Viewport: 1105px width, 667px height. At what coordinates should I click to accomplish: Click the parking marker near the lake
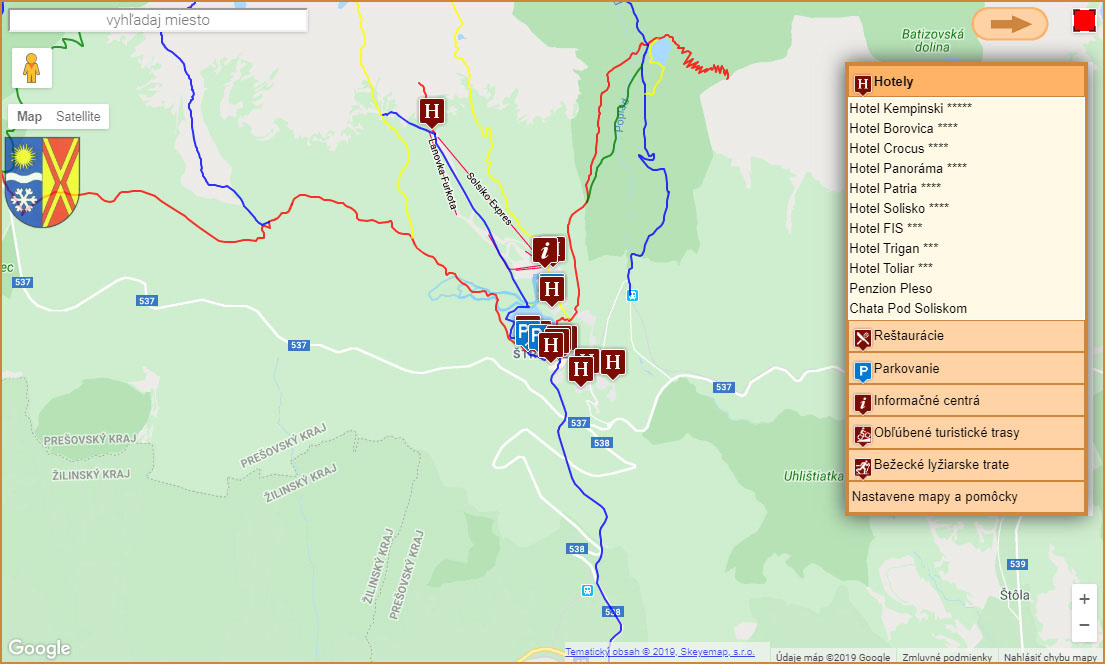pyautogui.click(x=523, y=331)
